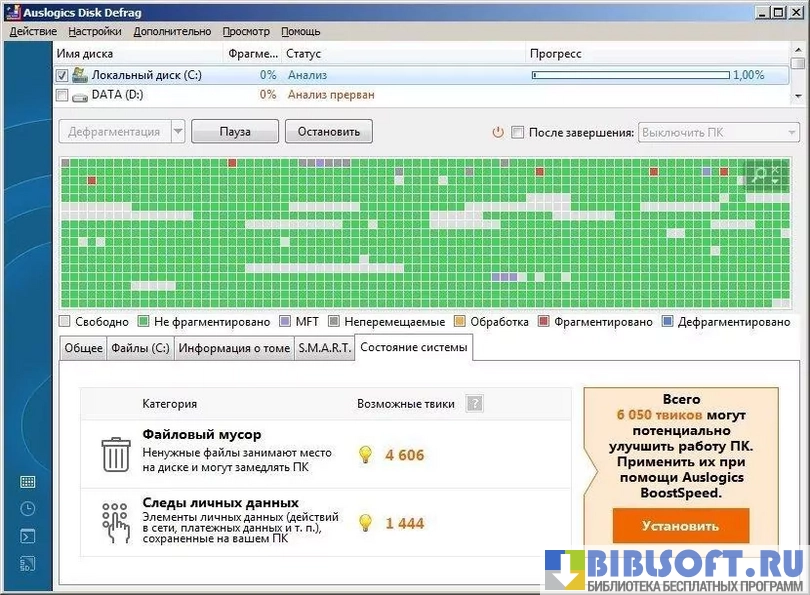Expand the Дефрагментация button dropdown arrow
This screenshot has height=595, width=810.
click(178, 132)
